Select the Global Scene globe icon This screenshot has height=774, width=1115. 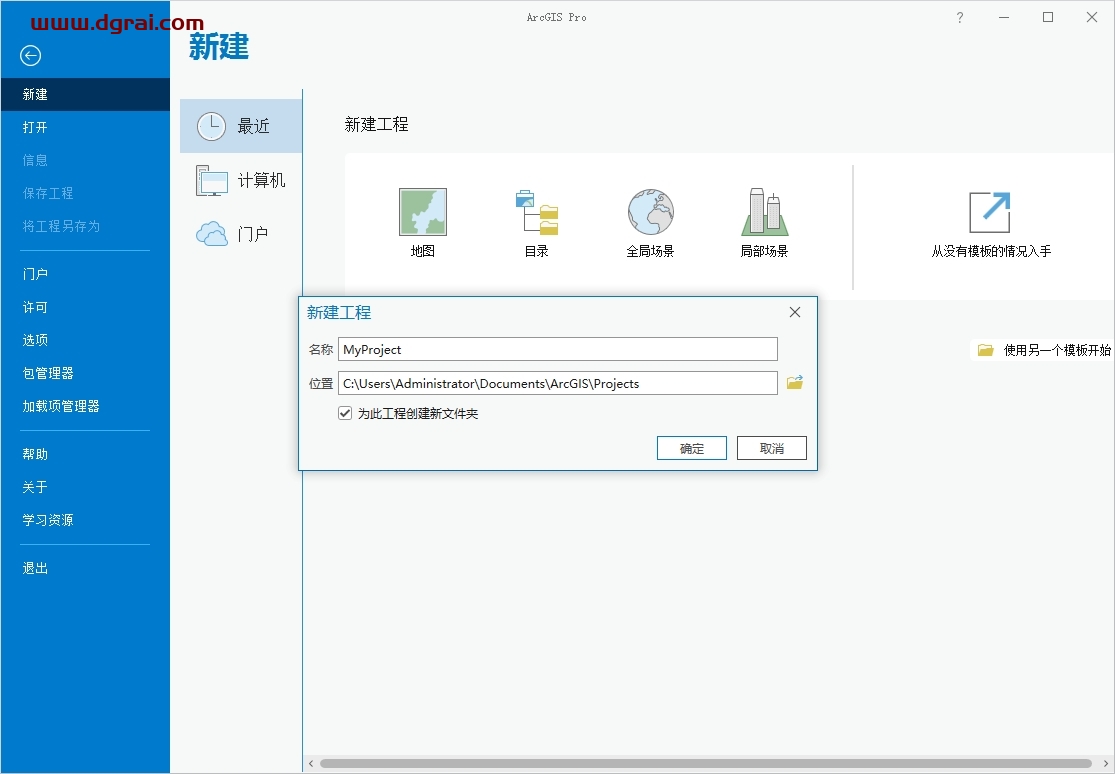[x=651, y=212]
